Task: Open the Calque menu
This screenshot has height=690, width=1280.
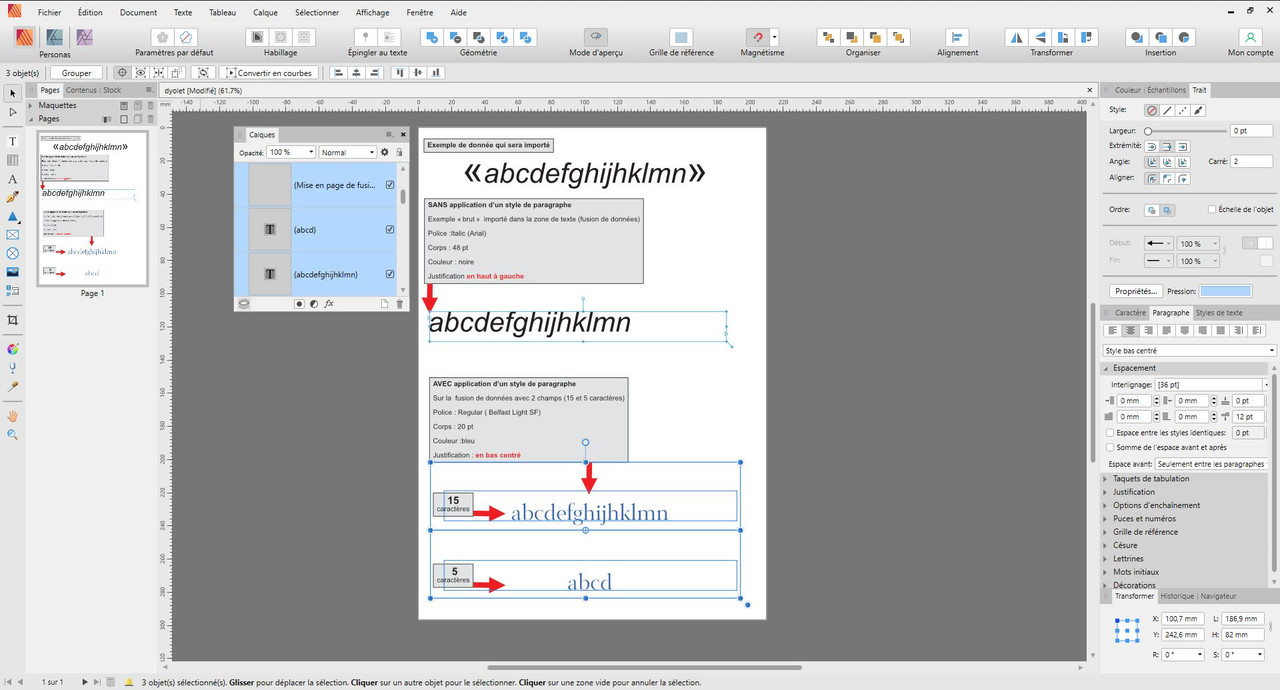Action: point(266,13)
